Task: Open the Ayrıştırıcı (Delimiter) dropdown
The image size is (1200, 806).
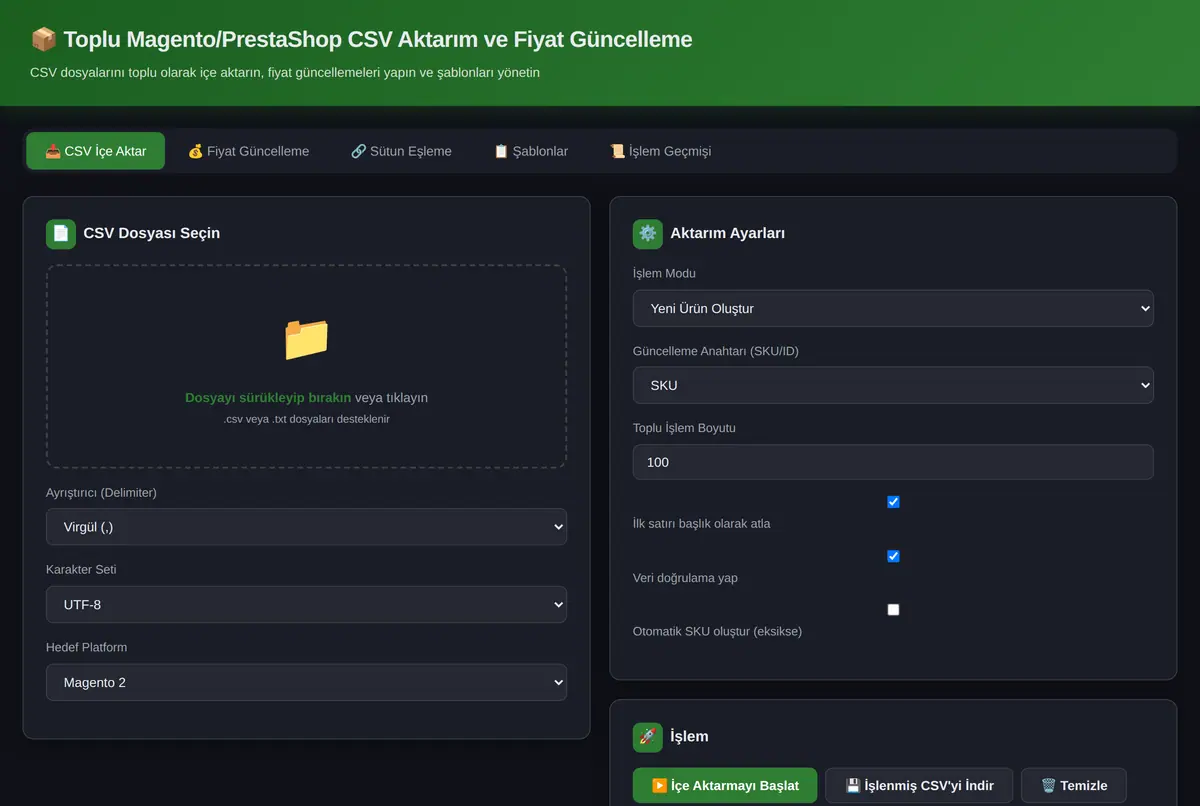Action: pos(306,527)
